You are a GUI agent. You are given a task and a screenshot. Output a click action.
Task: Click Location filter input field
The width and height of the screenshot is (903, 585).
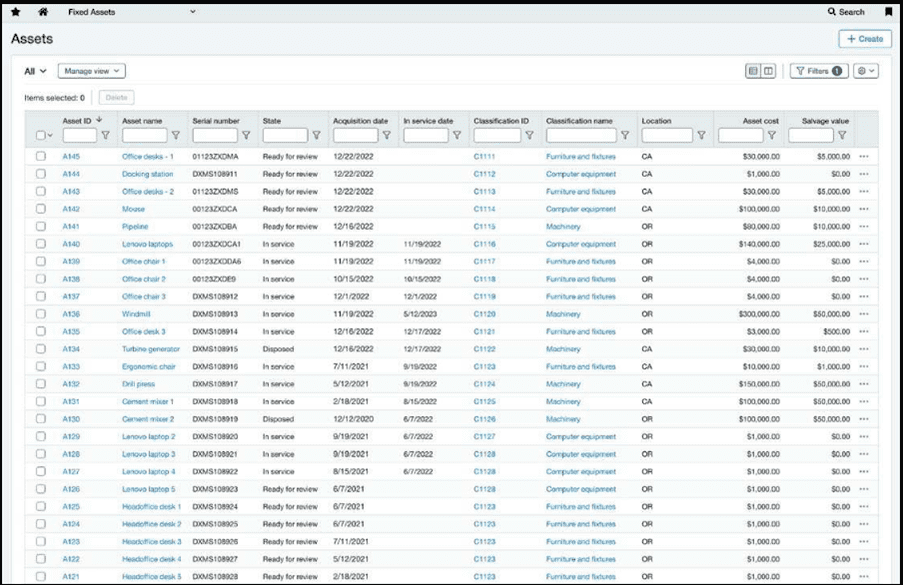667,135
